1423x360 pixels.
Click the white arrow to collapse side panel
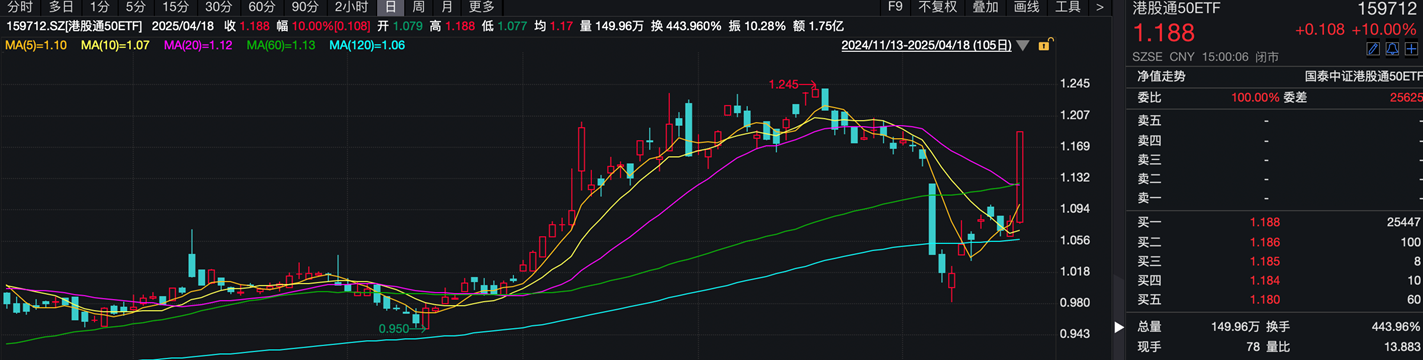[1120, 327]
